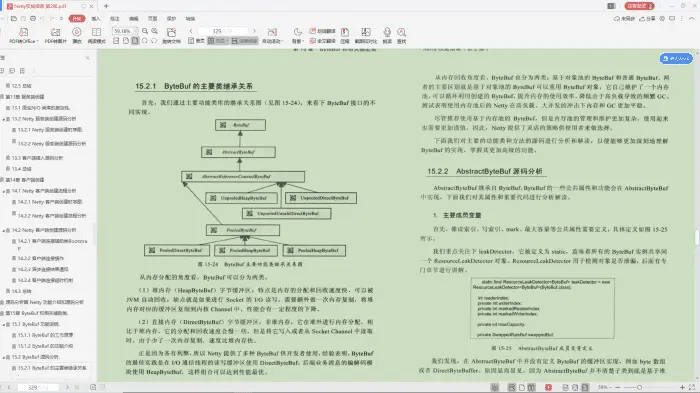Switch to reading mode
700x393 pixels.
tap(96, 35)
